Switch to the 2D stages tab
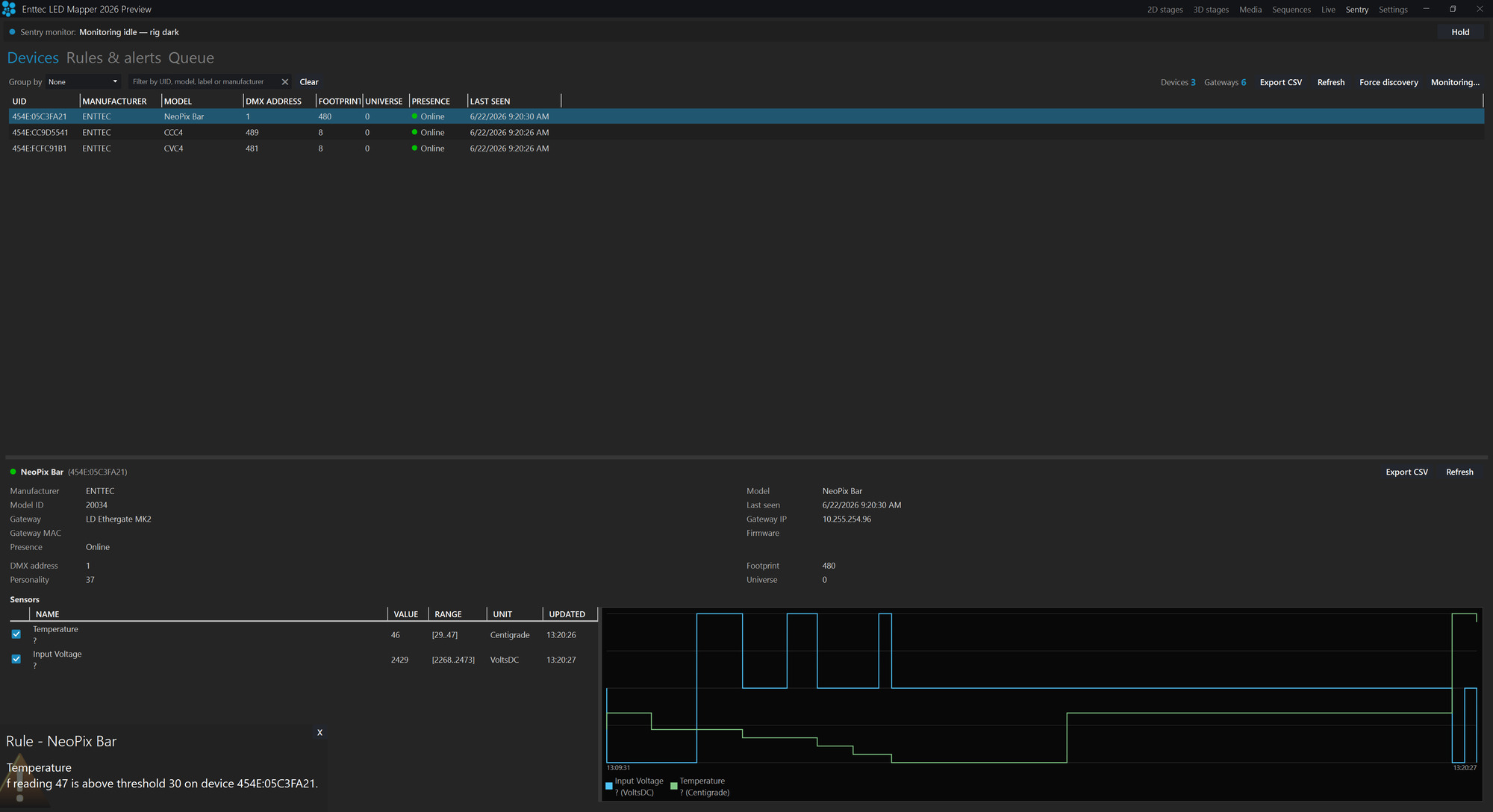Image resolution: width=1493 pixels, height=812 pixels. coord(1165,10)
